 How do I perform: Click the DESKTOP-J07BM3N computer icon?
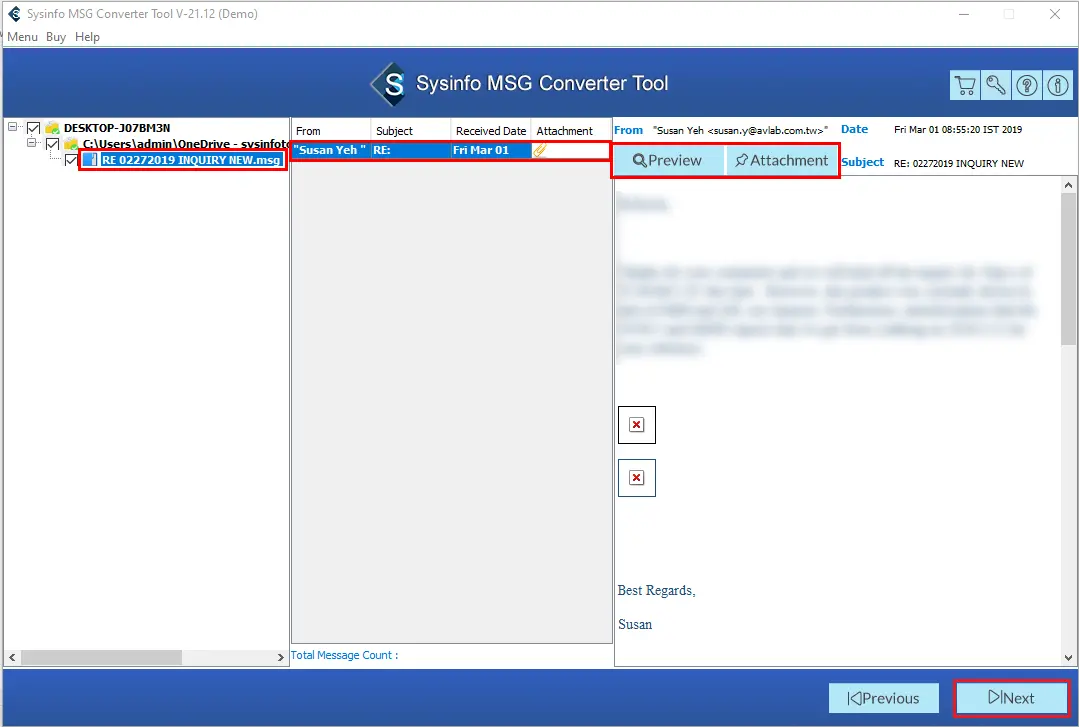52,127
